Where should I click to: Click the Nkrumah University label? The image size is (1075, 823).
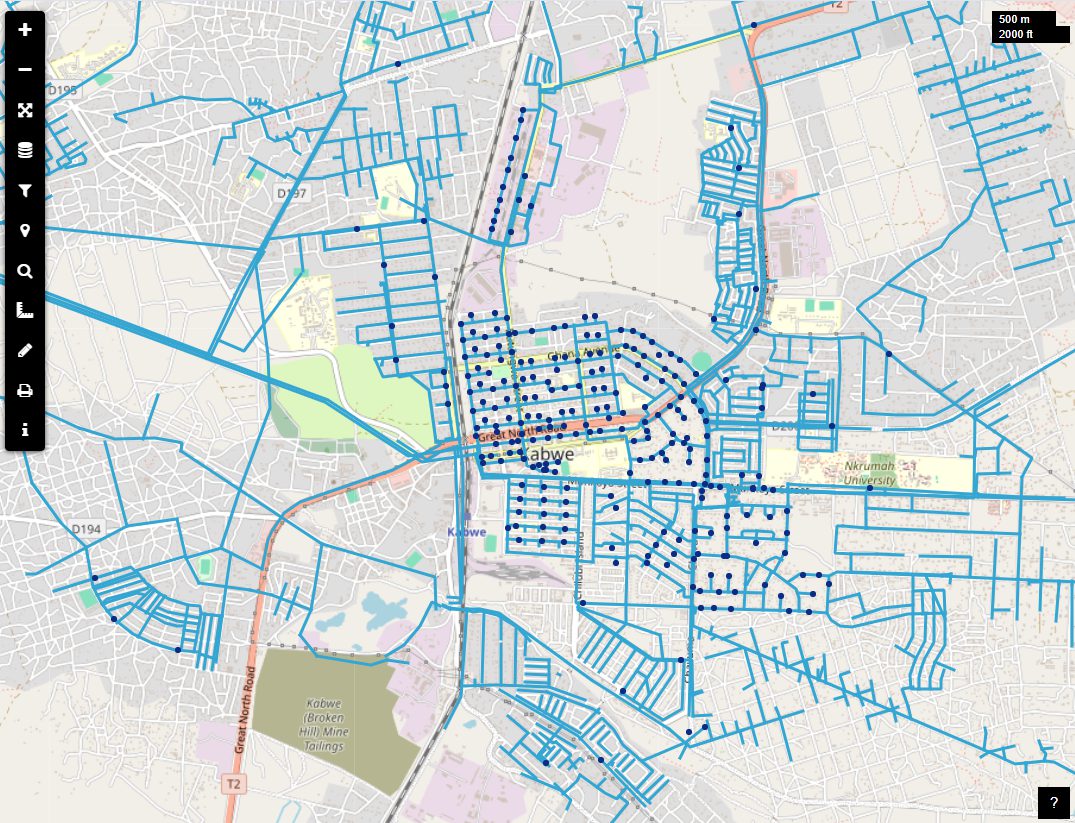tap(869, 473)
